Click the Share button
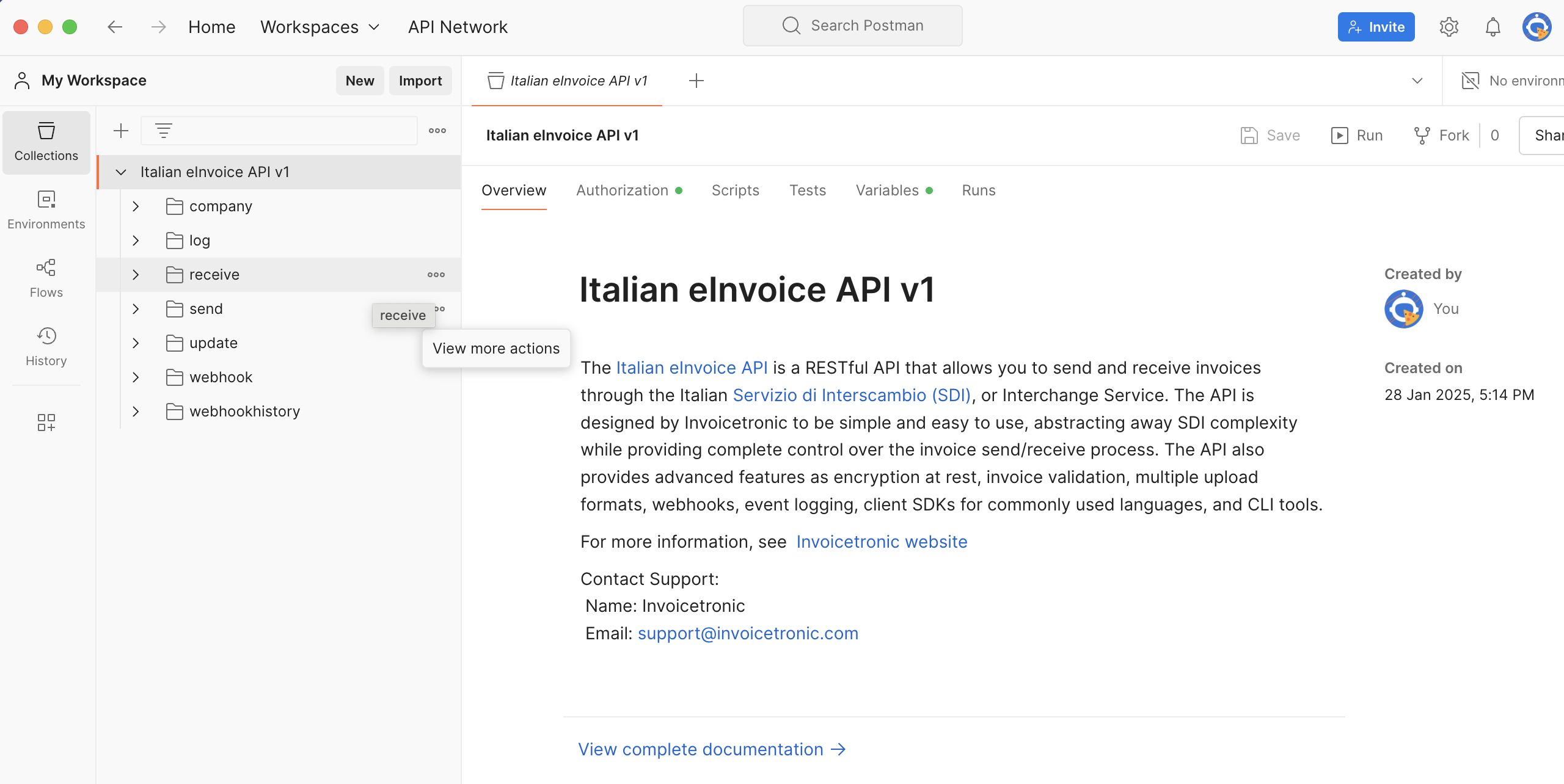The height and width of the screenshot is (784, 1564). coord(1542,136)
